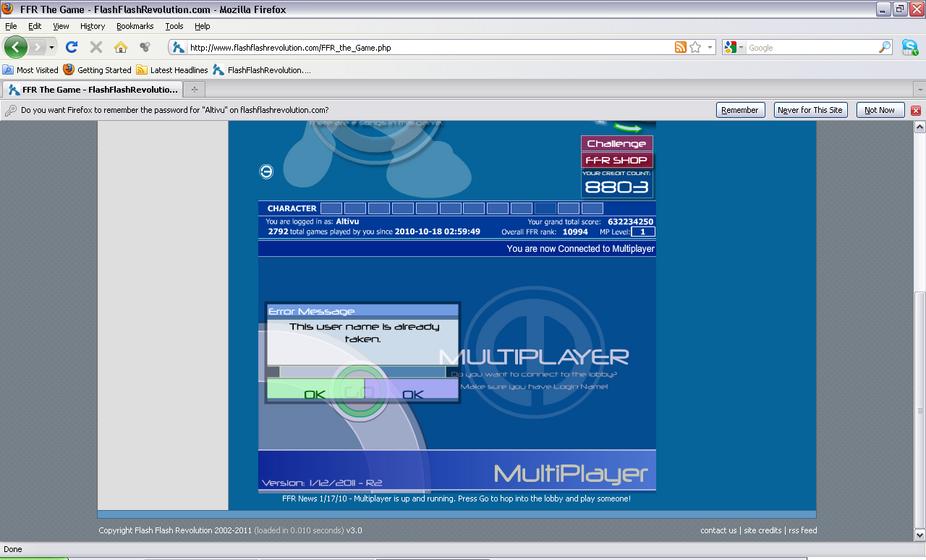The image size is (926, 560).
Task: Click the vertical scrollbar thumb
Action: coord(920,410)
